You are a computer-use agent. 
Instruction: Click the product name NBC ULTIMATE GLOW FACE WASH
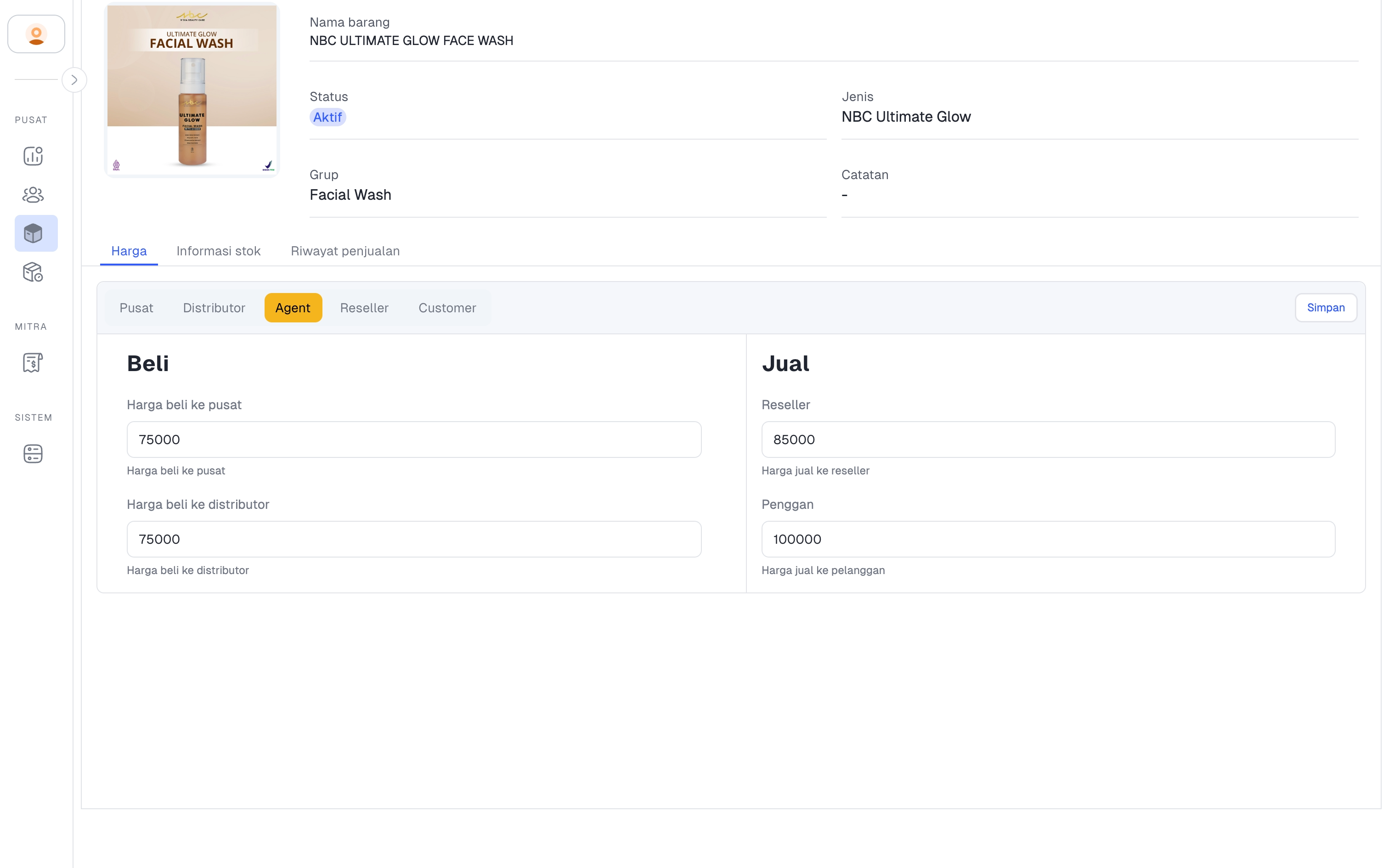(x=412, y=41)
